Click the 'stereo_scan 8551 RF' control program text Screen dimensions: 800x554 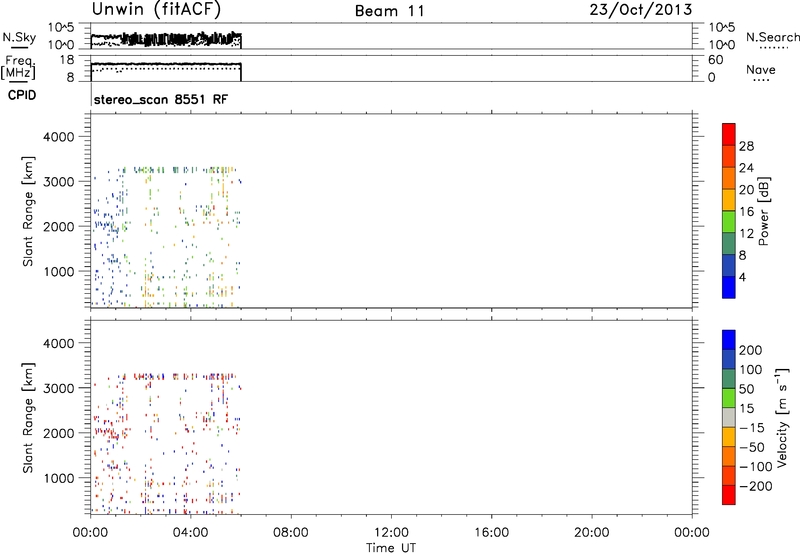[161, 99]
